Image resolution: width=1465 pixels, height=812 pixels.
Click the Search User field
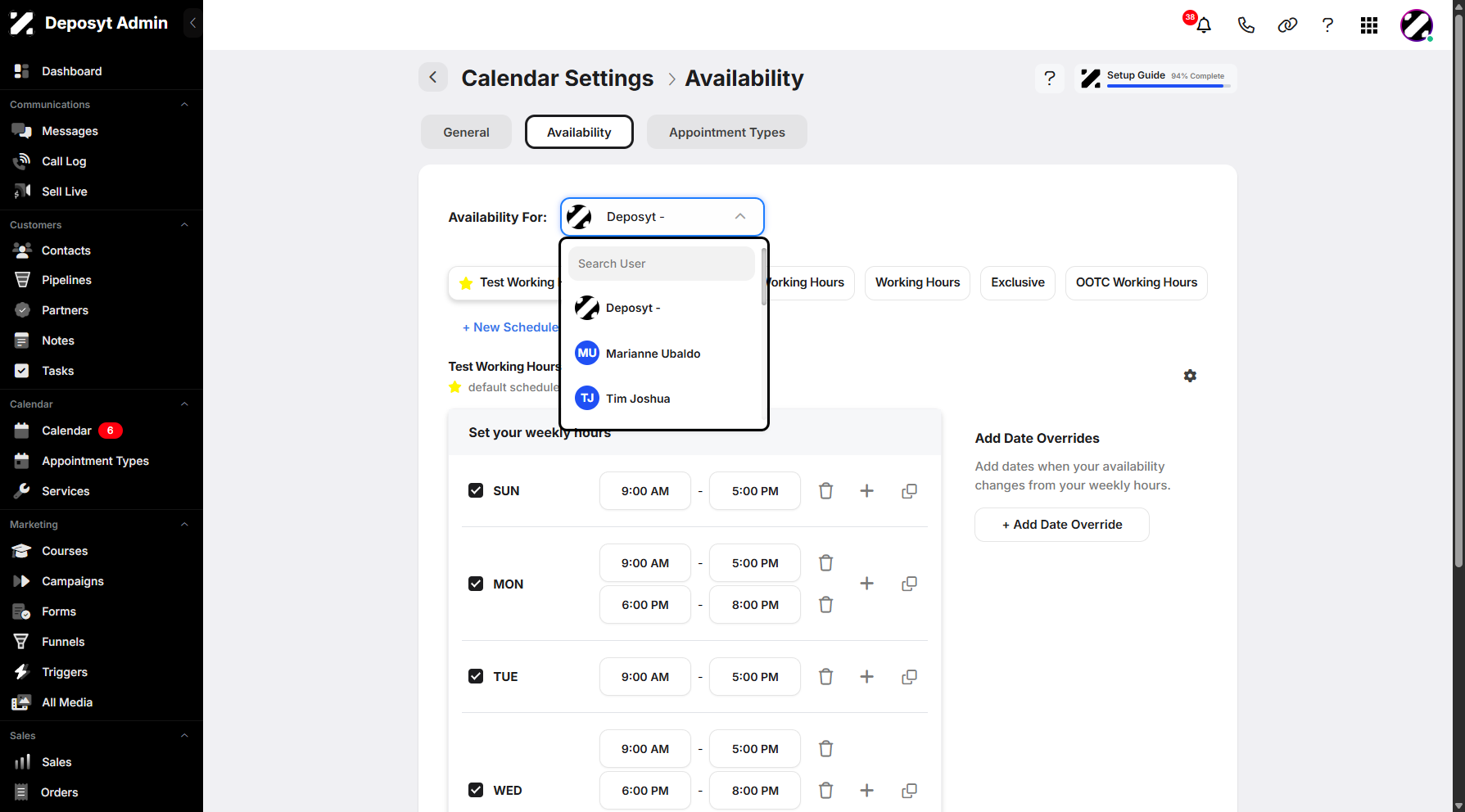(x=662, y=264)
